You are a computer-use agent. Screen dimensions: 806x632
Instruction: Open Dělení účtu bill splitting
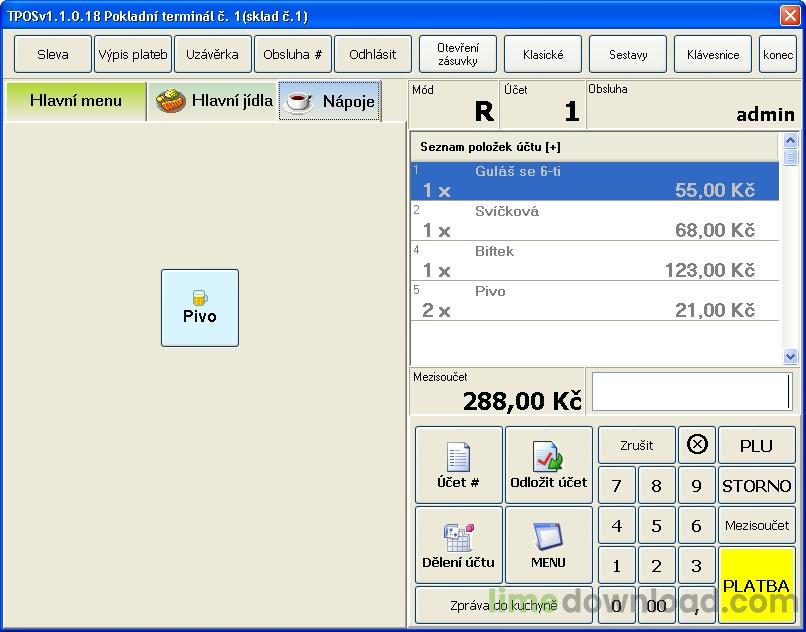point(458,545)
